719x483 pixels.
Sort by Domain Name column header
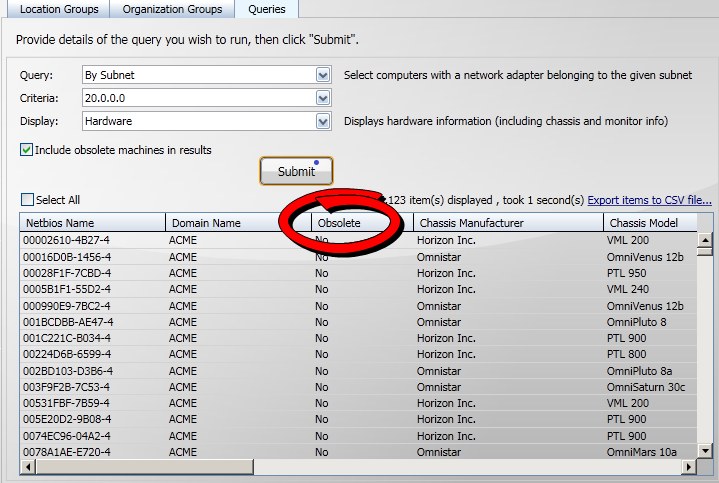click(x=206, y=223)
